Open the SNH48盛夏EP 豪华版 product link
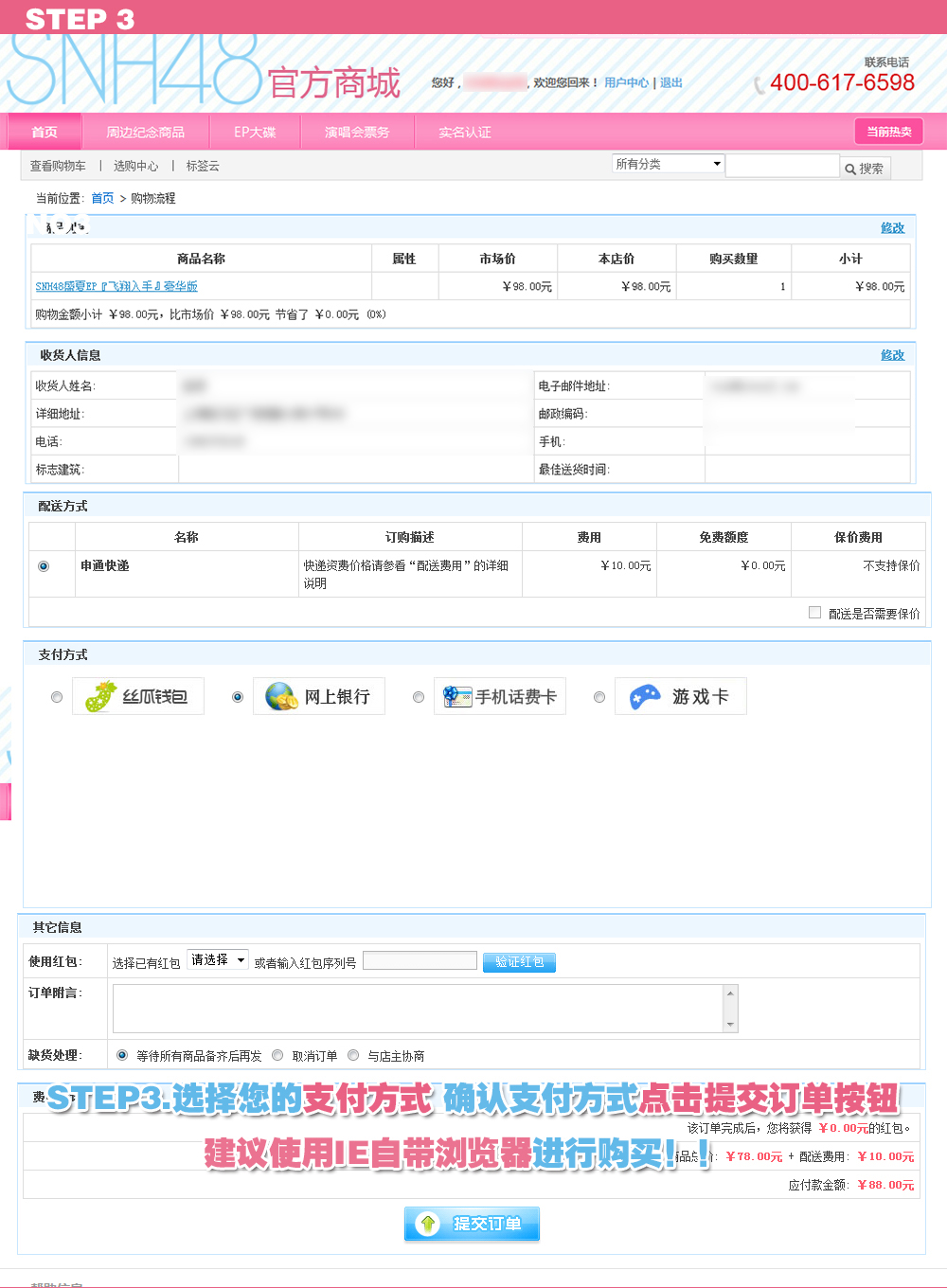The height and width of the screenshot is (1288, 947). (116, 286)
